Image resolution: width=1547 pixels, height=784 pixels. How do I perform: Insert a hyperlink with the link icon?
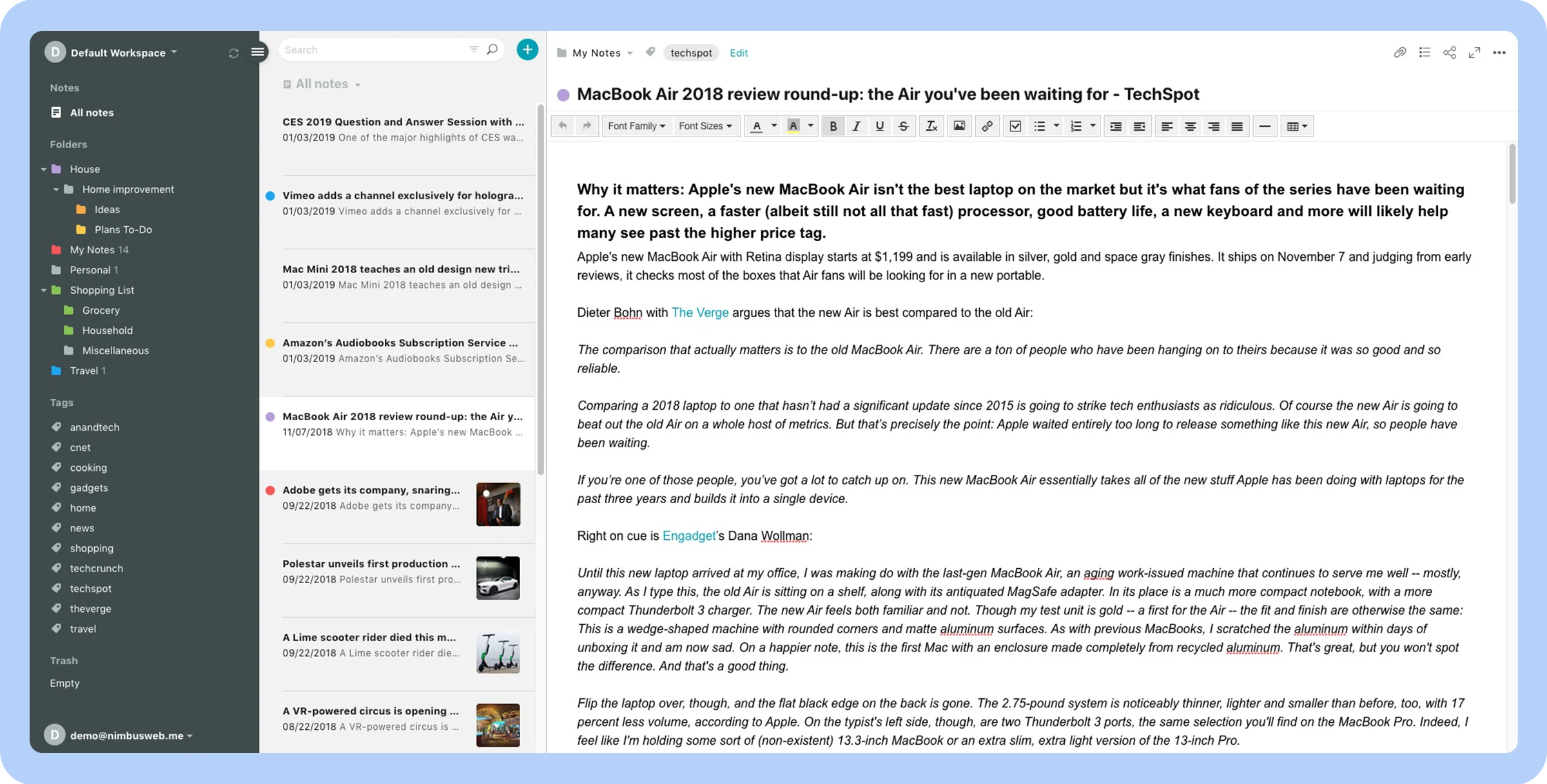point(987,126)
